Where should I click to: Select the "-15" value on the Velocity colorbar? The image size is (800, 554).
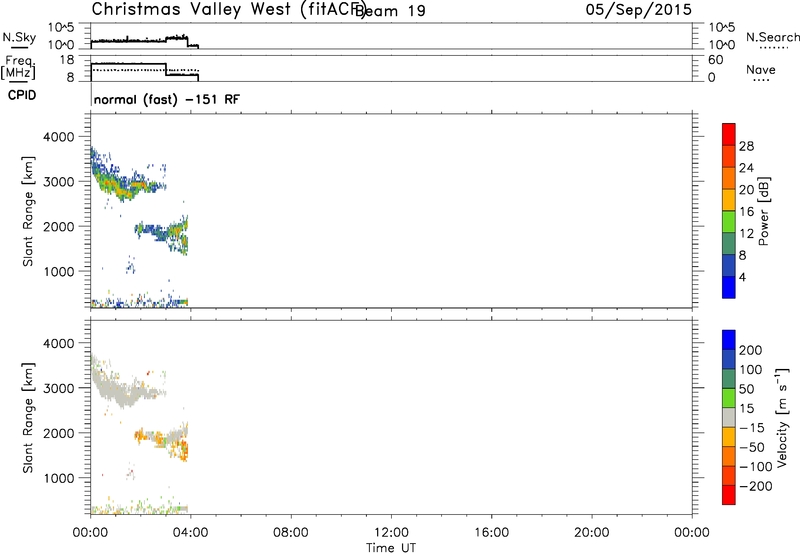click(x=752, y=428)
